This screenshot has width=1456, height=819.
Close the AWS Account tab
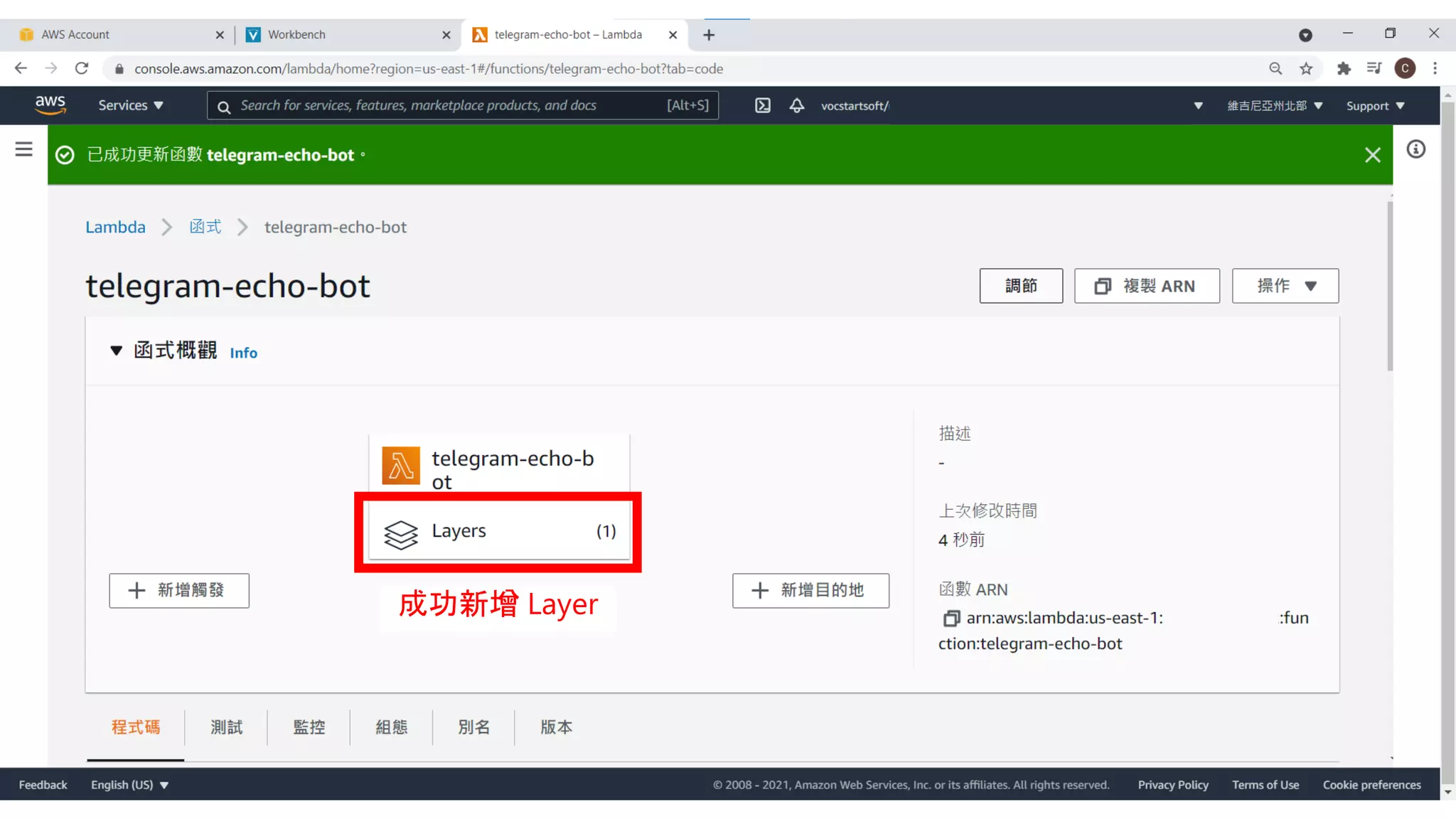[220, 35]
